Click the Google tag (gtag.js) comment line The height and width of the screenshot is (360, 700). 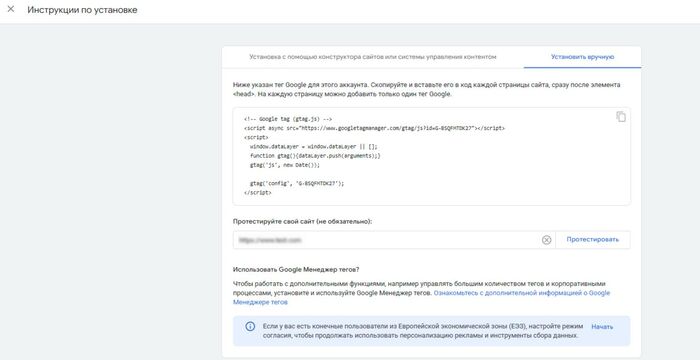pos(288,119)
